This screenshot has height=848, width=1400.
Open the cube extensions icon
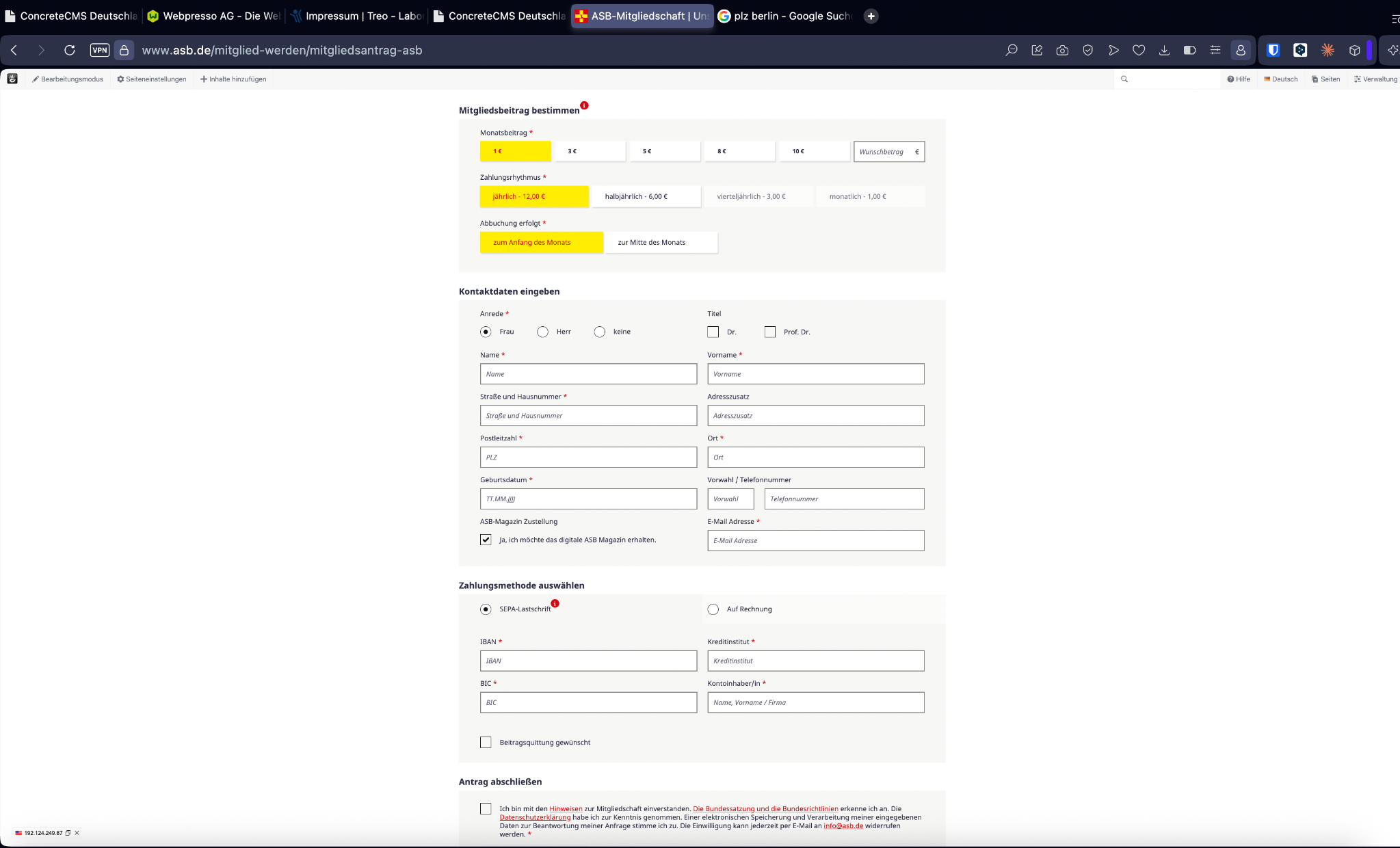[x=1355, y=50]
